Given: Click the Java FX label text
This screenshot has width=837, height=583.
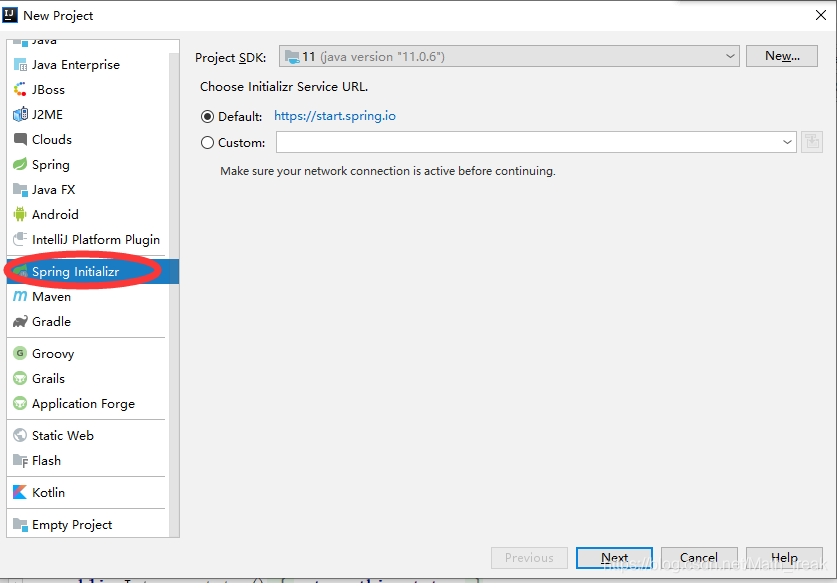Looking at the screenshot, I should click(53, 190).
